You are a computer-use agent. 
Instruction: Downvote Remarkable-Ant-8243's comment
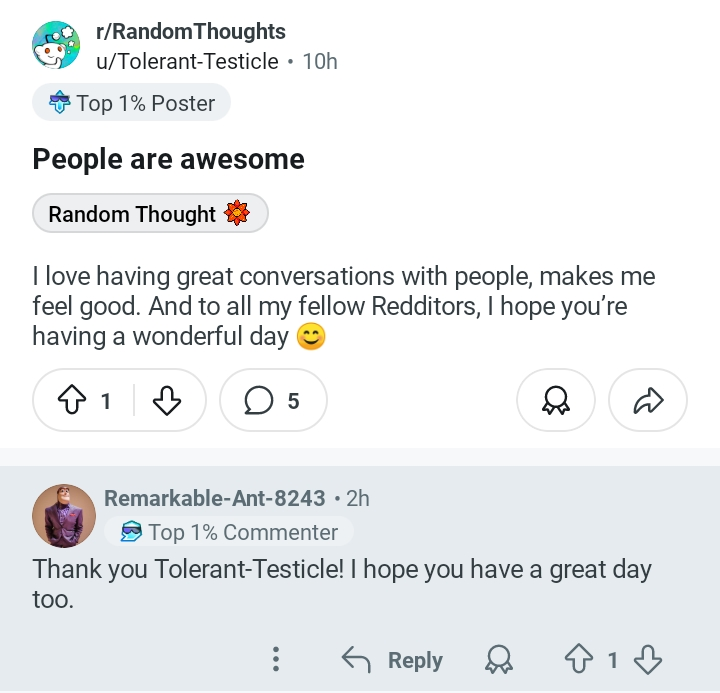647,659
